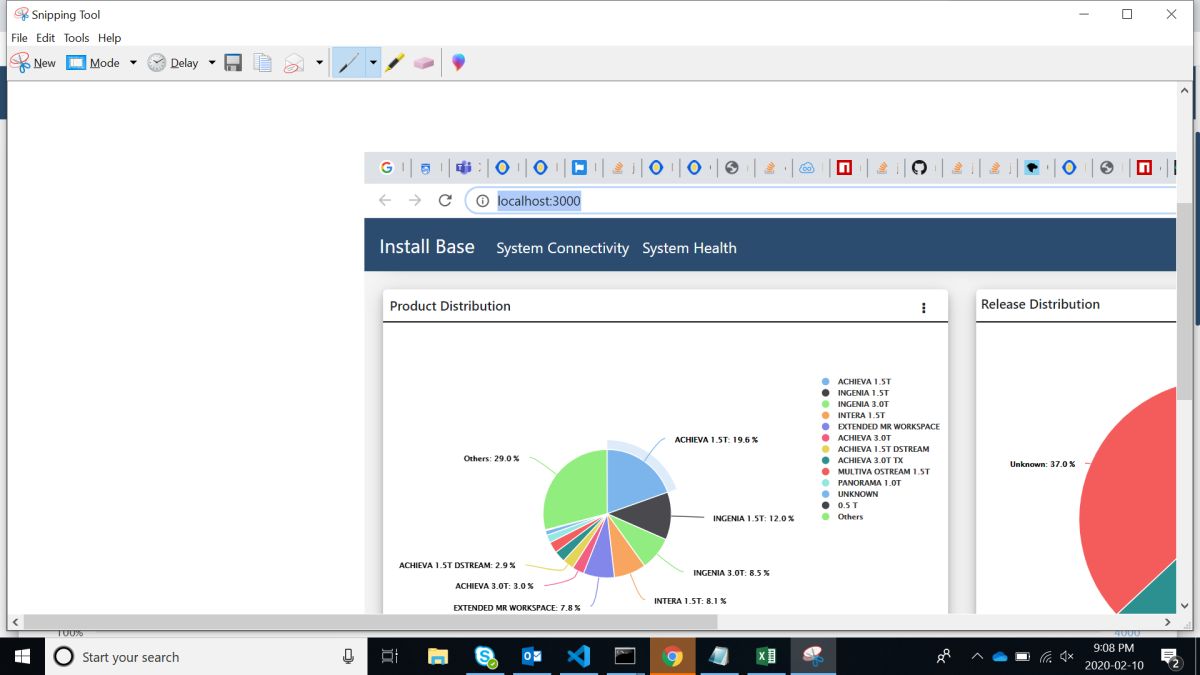Open the Pen color options dropdown
The width and height of the screenshot is (1200, 675).
click(x=373, y=62)
